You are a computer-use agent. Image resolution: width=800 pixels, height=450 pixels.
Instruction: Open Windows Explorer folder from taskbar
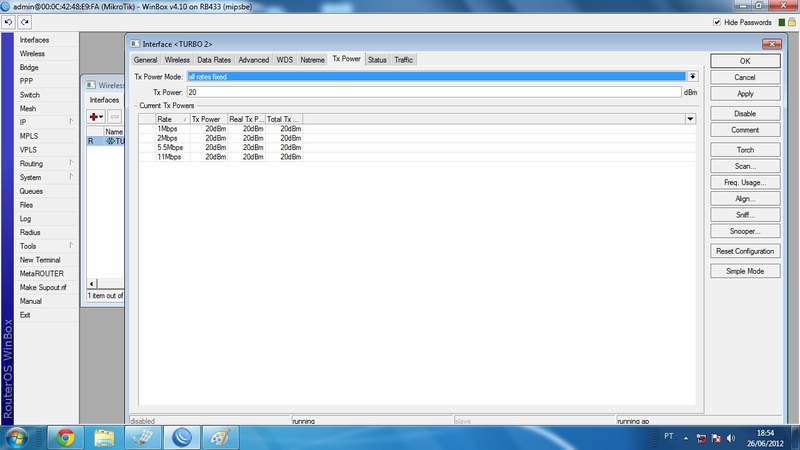(x=105, y=438)
